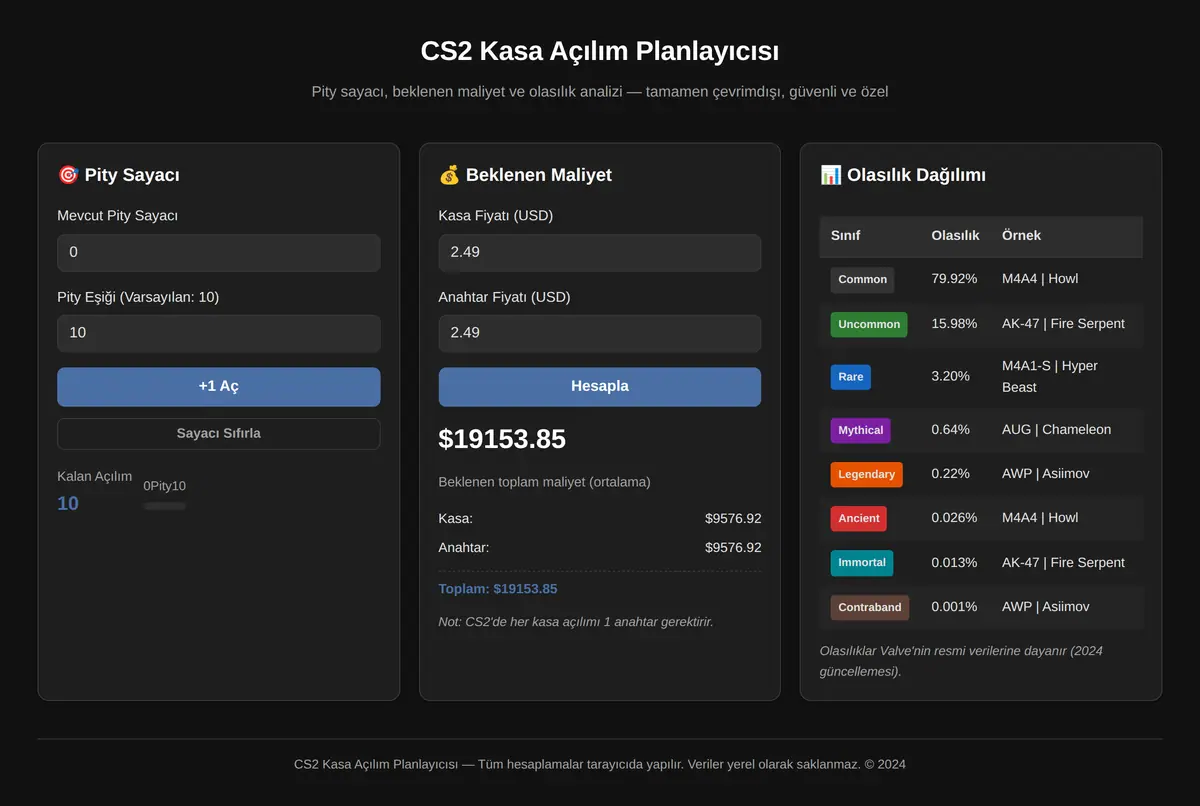Click the brown Contraband rarity badge
The image size is (1200, 806).
[x=869, y=607]
